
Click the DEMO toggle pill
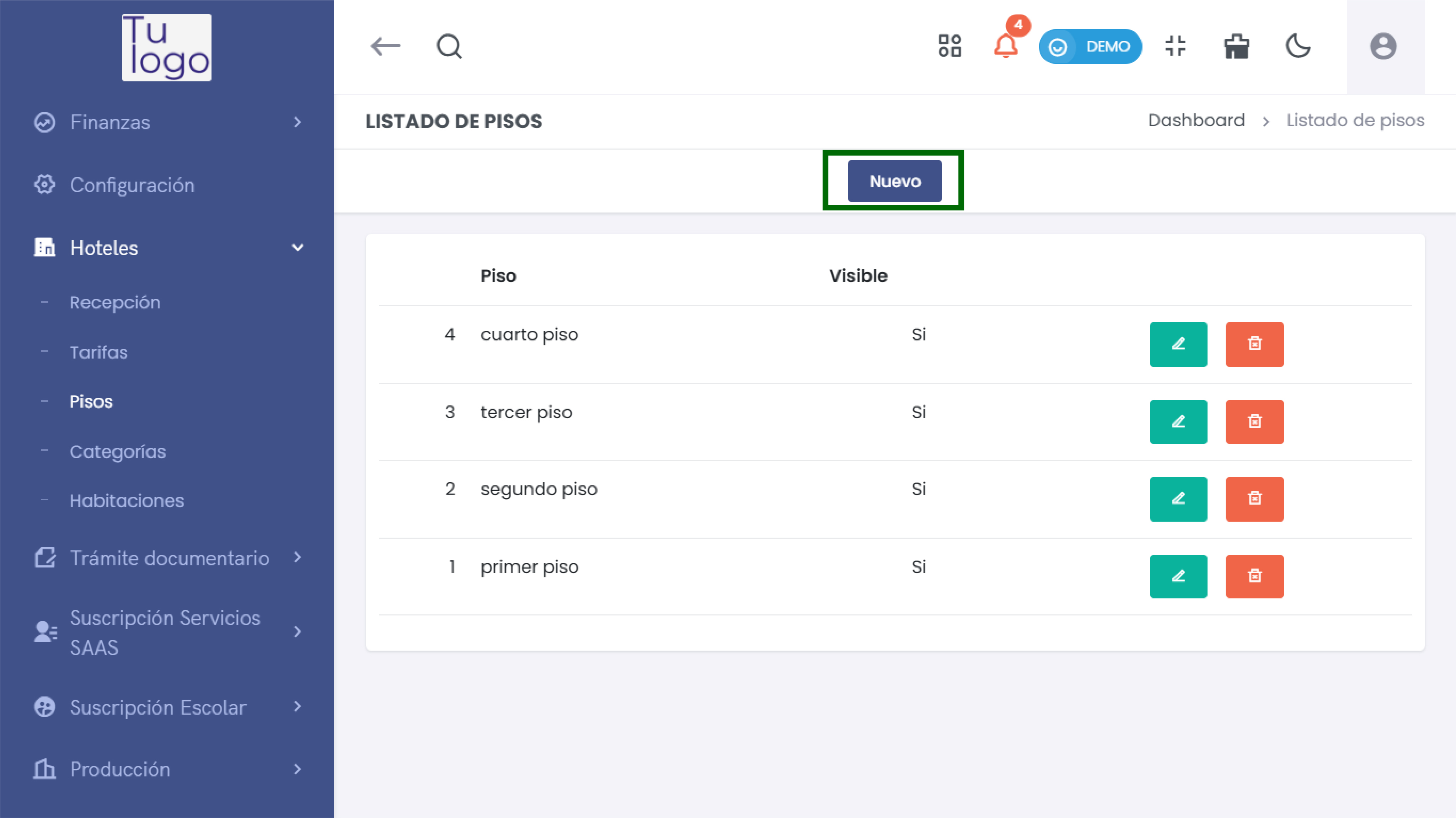[x=1090, y=46]
